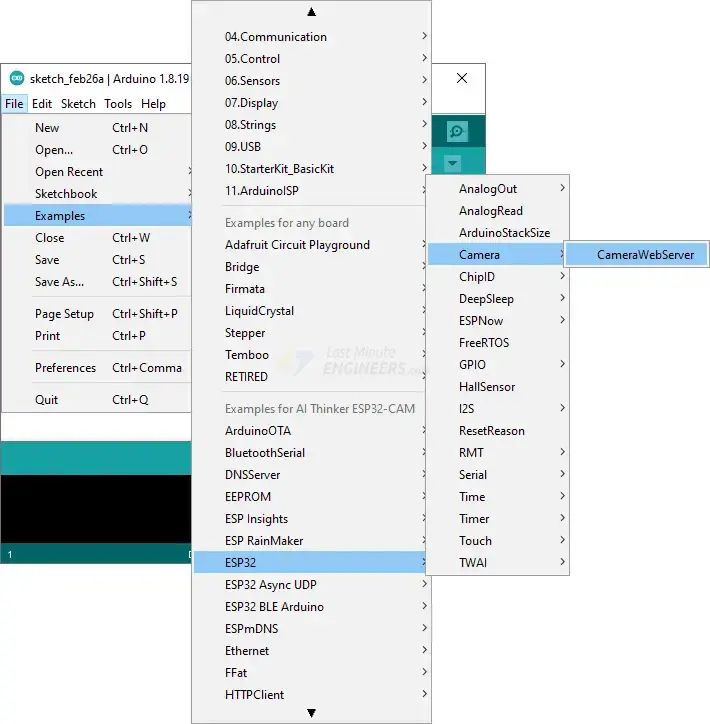Image resolution: width=710 pixels, height=724 pixels.
Task: Select New from the File menu
Action: pos(97,128)
